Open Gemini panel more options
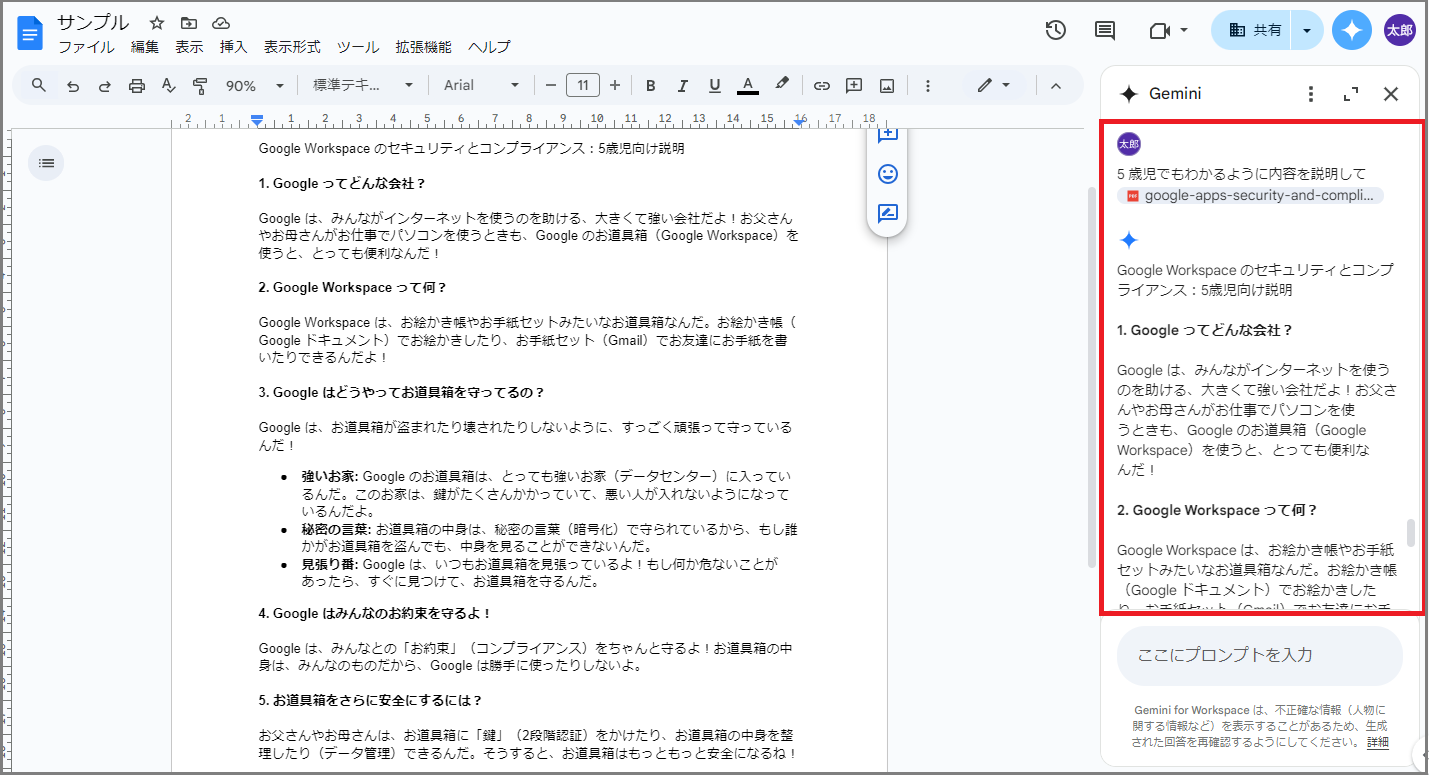1429x775 pixels. click(1311, 94)
